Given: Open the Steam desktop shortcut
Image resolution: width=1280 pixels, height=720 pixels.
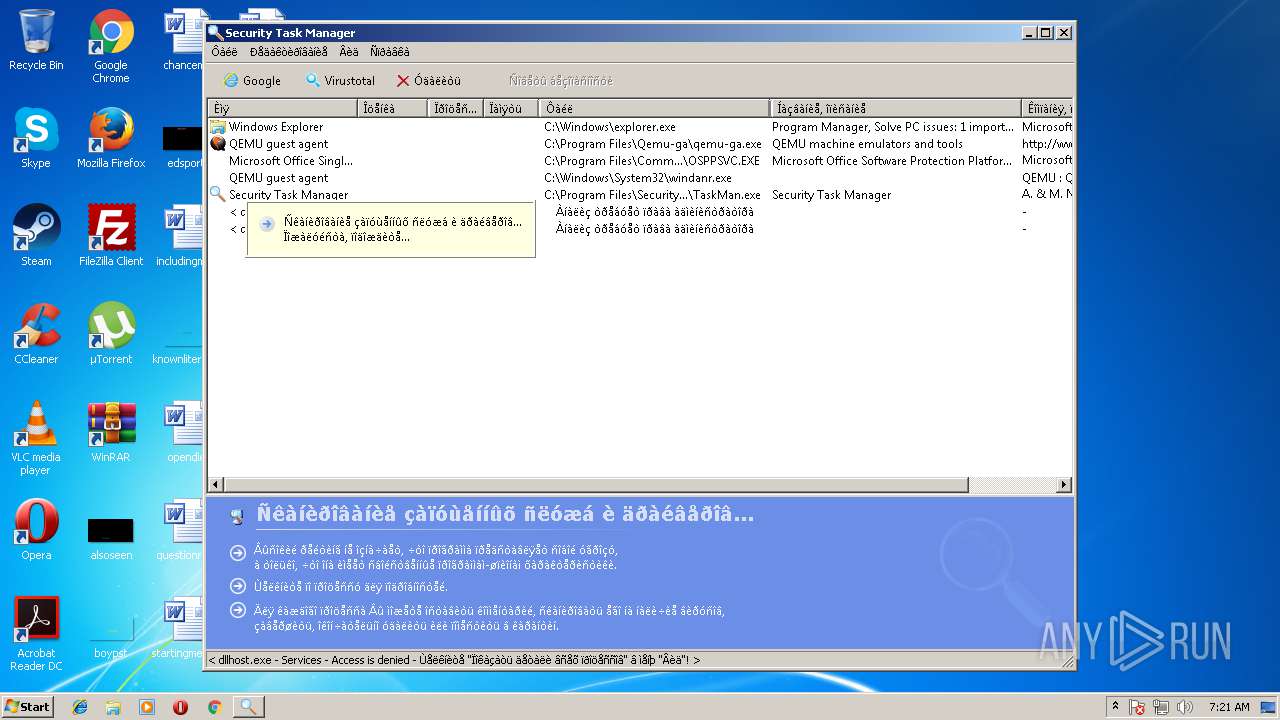Looking at the screenshot, I should coord(36,235).
